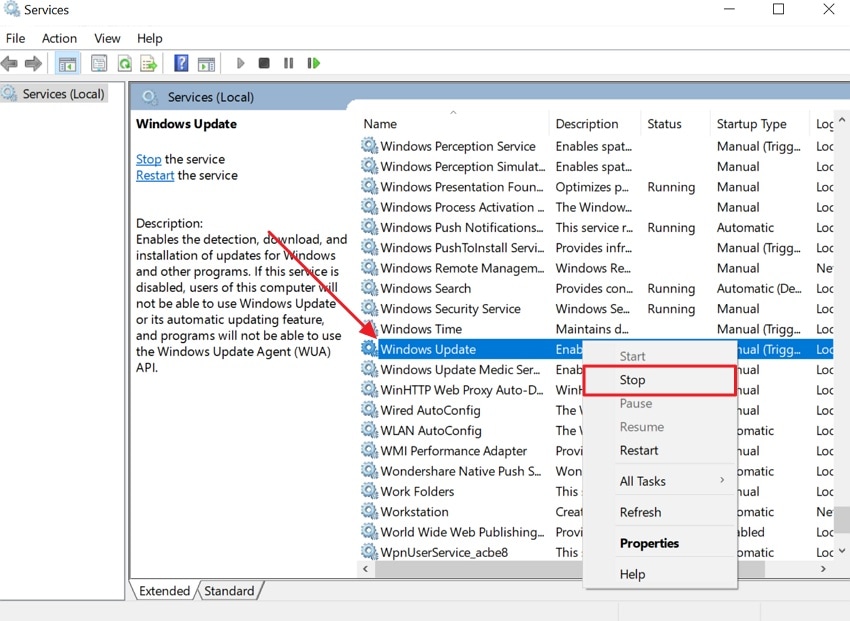Expand All Tasks submenu
Viewport: 850px width, 621px height.
[x=660, y=481]
